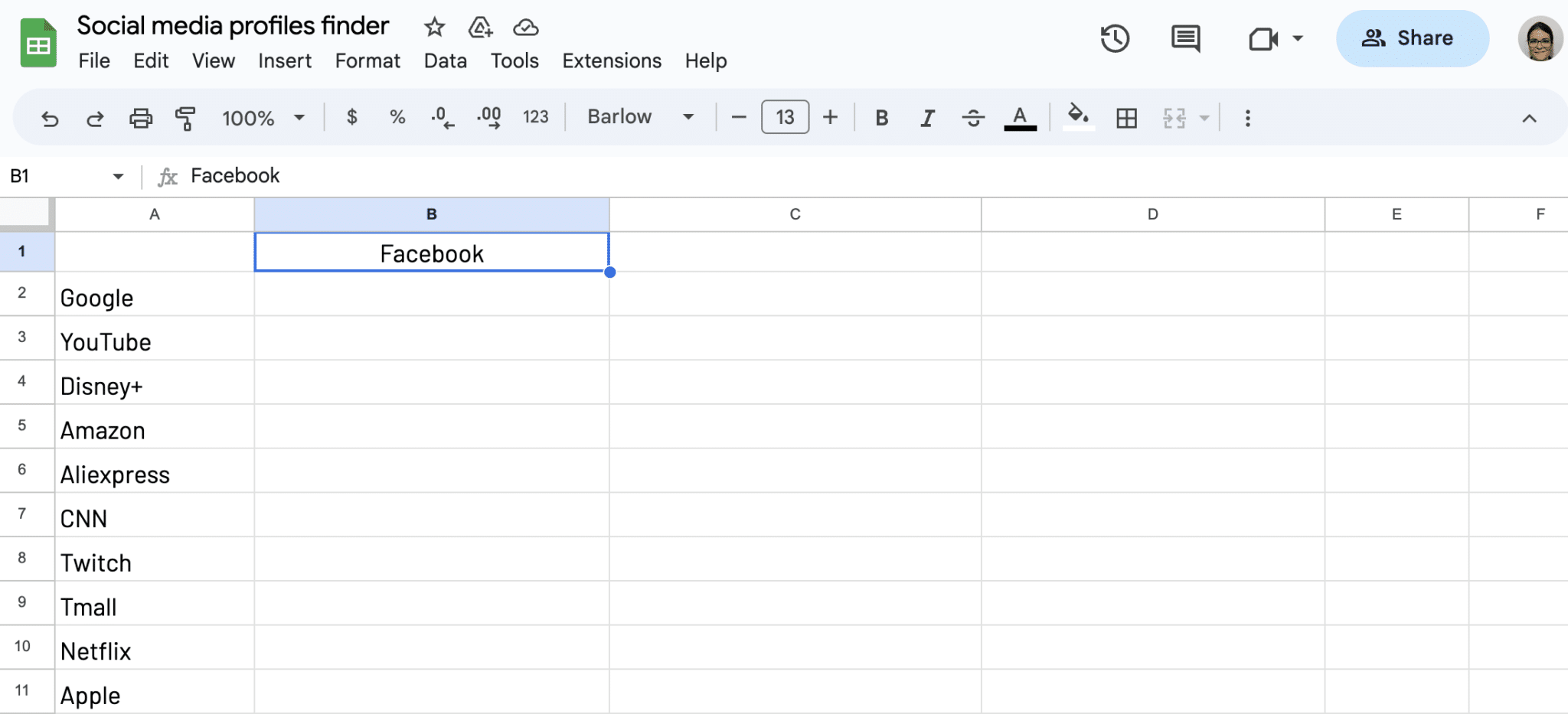Open the 100% zoom dropdown

(263, 118)
